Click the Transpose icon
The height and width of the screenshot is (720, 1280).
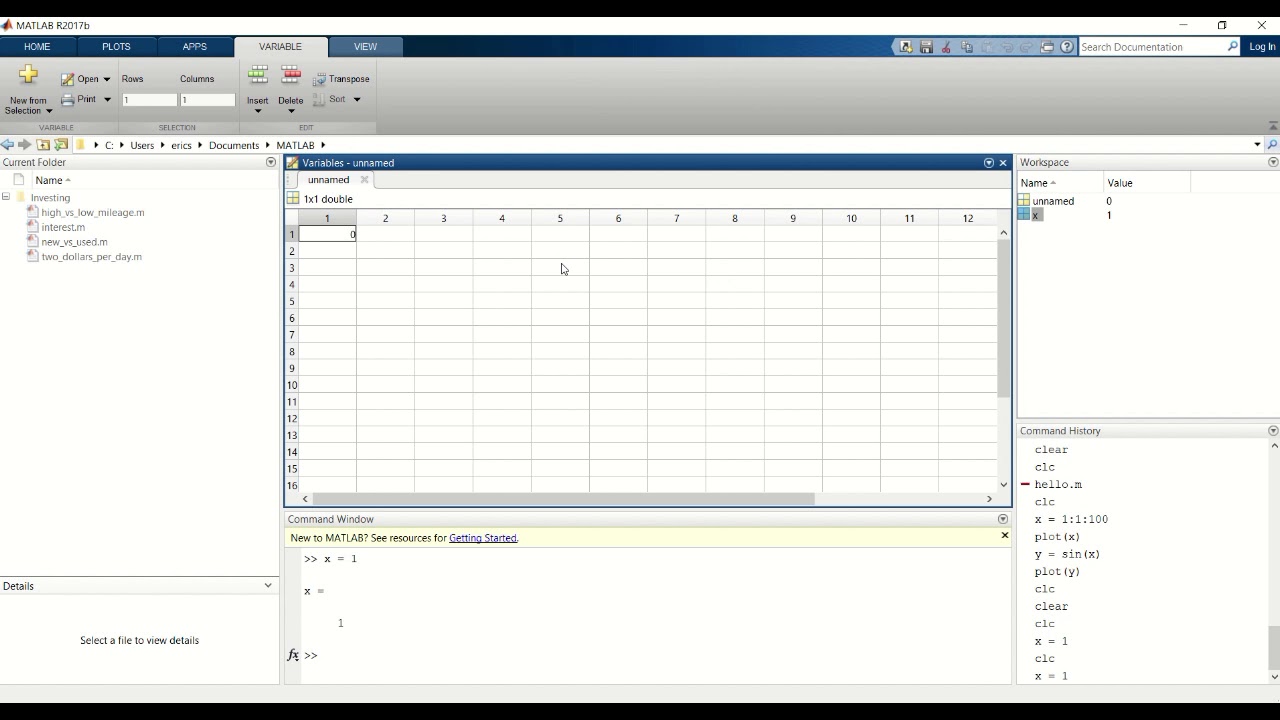point(320,79)
